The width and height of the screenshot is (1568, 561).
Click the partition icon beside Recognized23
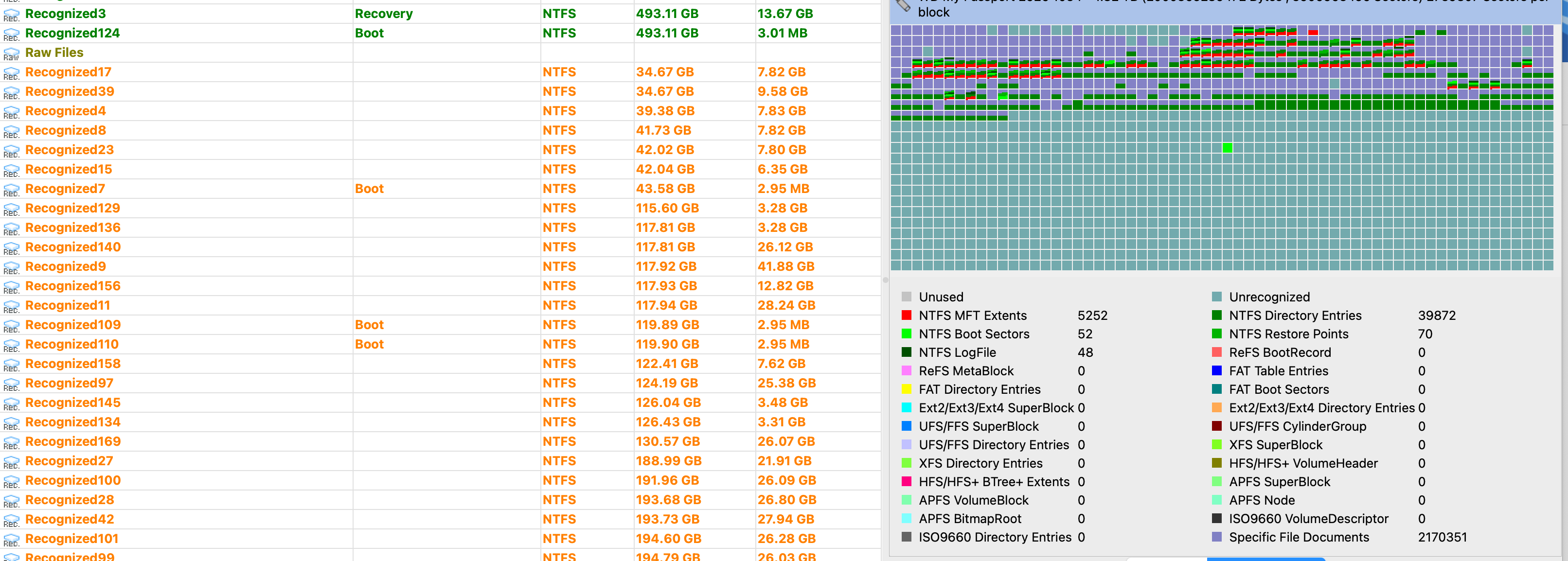[11, 150]
